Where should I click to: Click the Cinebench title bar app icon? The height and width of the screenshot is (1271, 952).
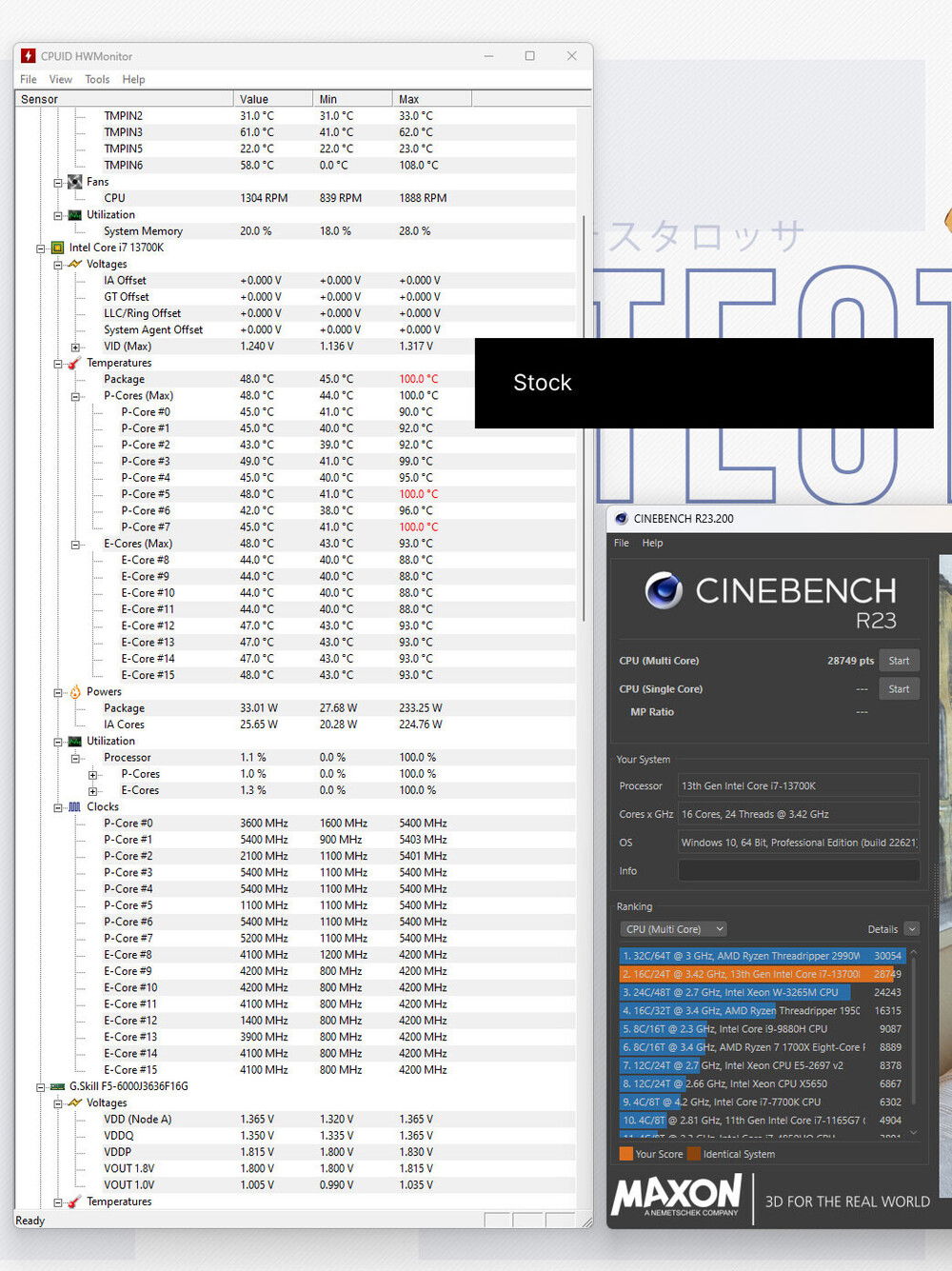click(x=622, y=519)
